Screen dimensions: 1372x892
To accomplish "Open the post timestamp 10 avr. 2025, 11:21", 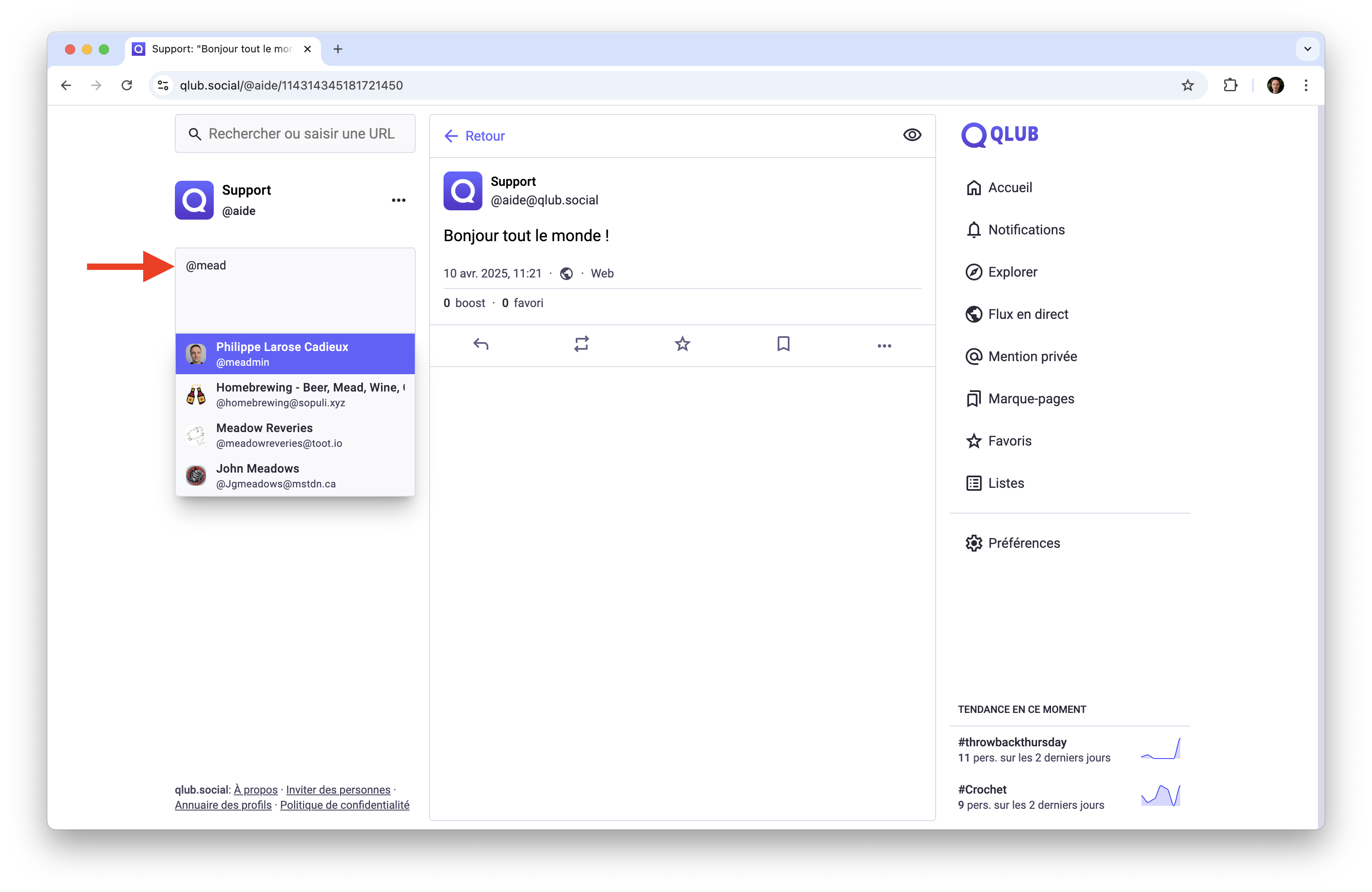I will (492, 273).
